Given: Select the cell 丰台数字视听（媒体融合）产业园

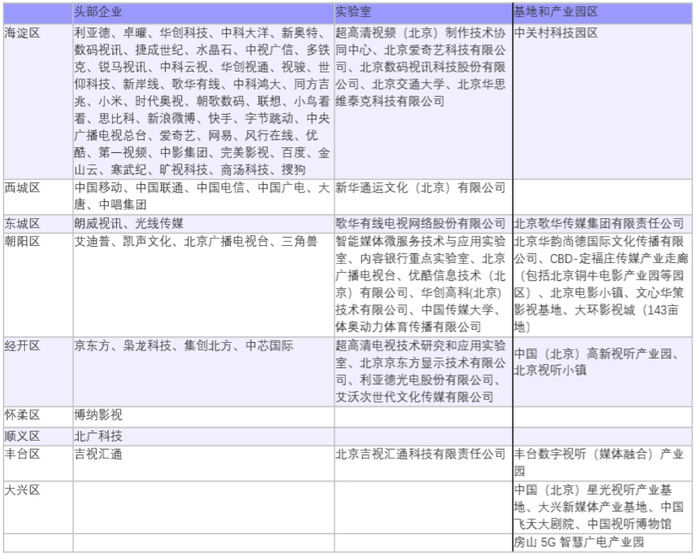Looking at the screenshot, I should [x=603, y=463].
